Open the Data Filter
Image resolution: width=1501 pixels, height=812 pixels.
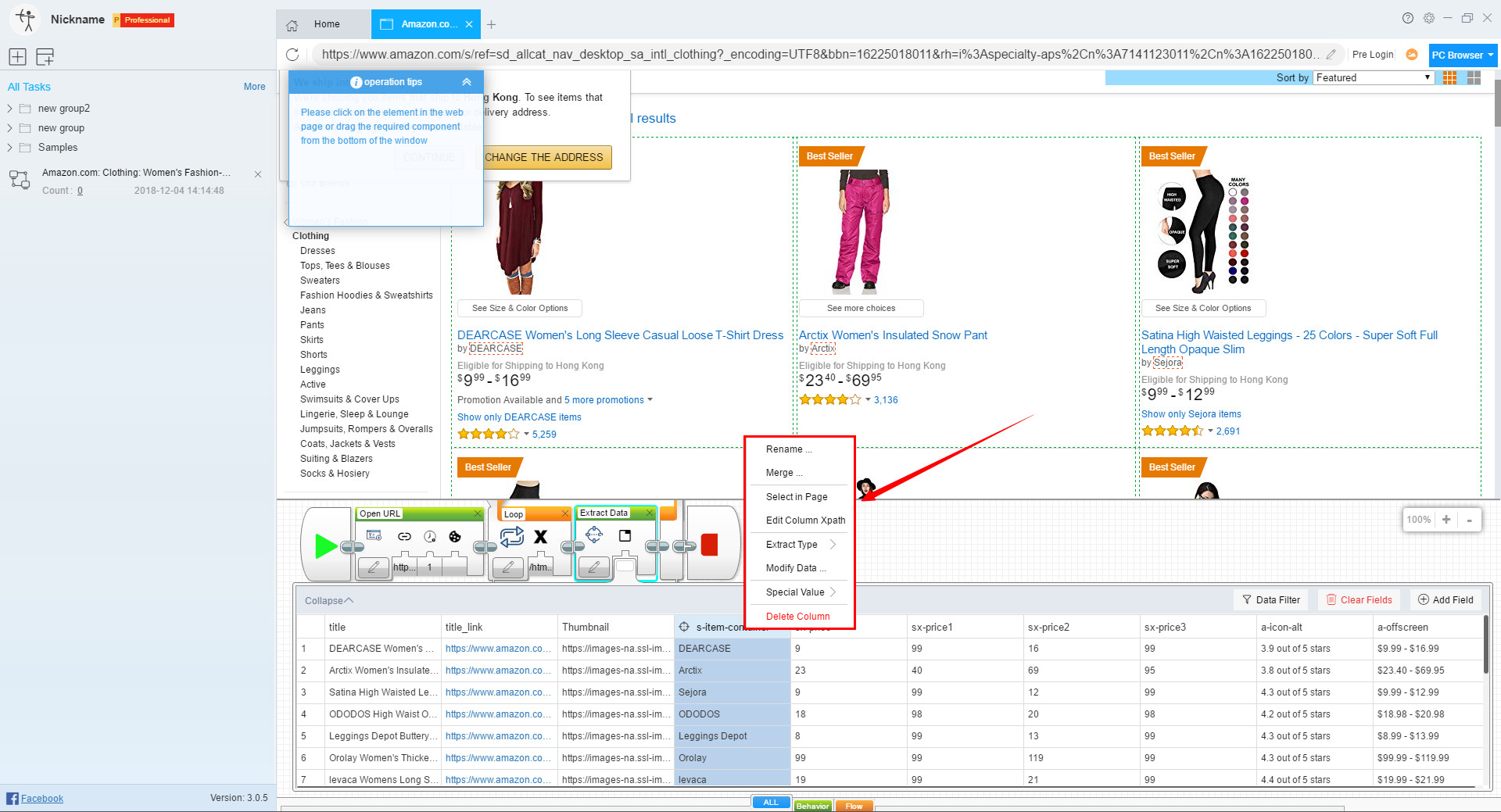1271,600
